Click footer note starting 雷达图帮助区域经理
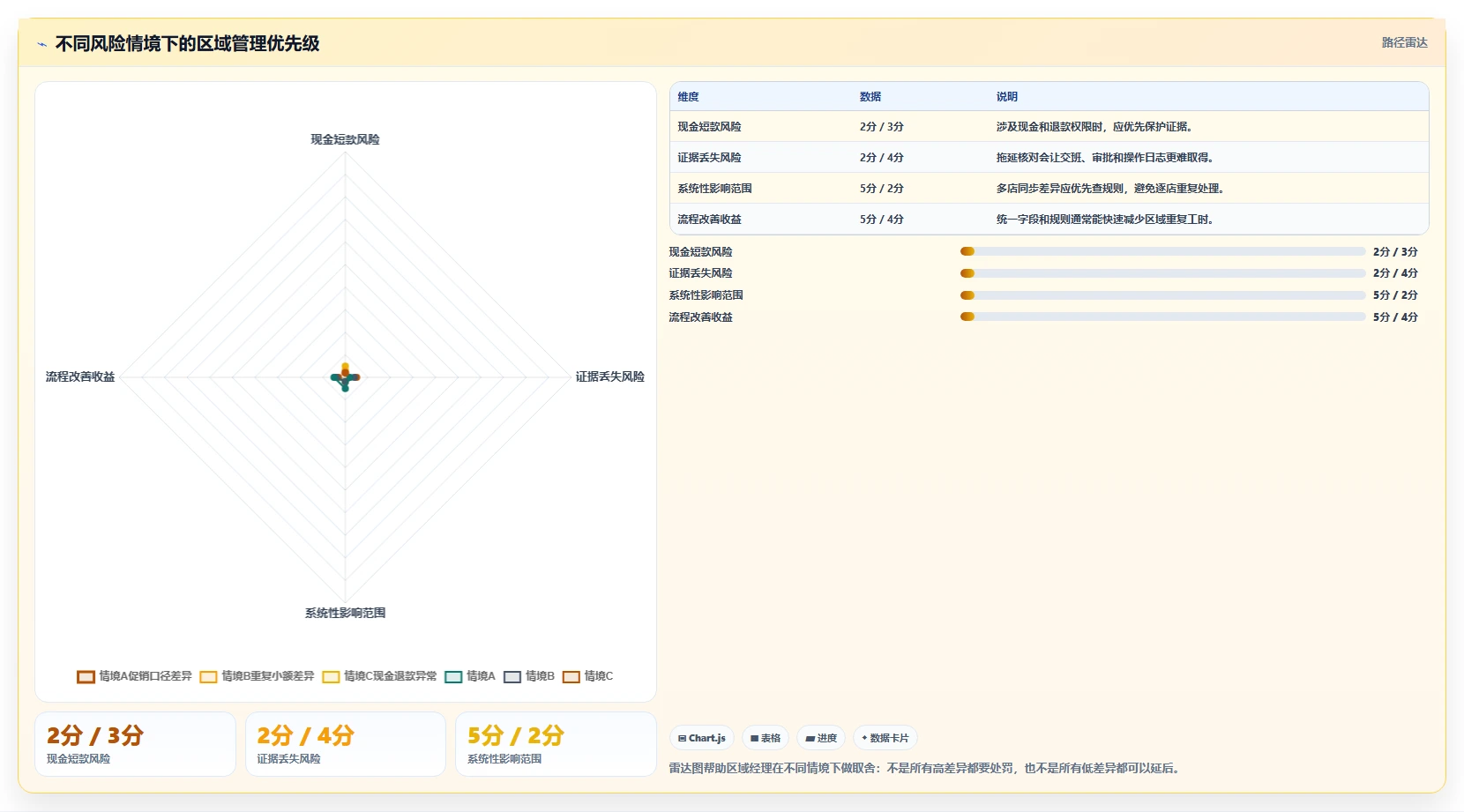 pyautogui.click(x=924, y=768)
